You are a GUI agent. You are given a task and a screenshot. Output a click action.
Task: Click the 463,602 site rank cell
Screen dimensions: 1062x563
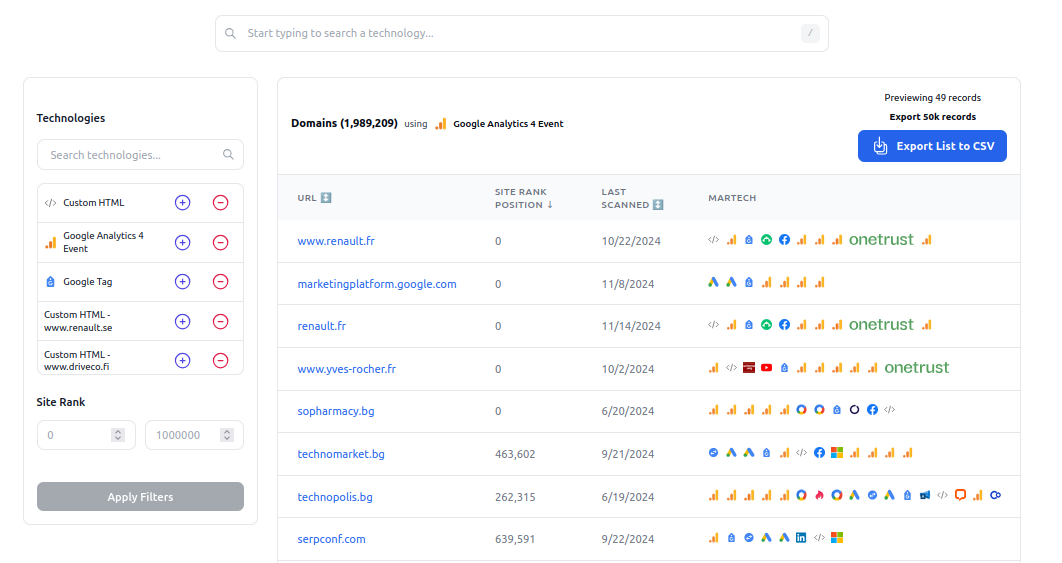[x=515, y=454]
